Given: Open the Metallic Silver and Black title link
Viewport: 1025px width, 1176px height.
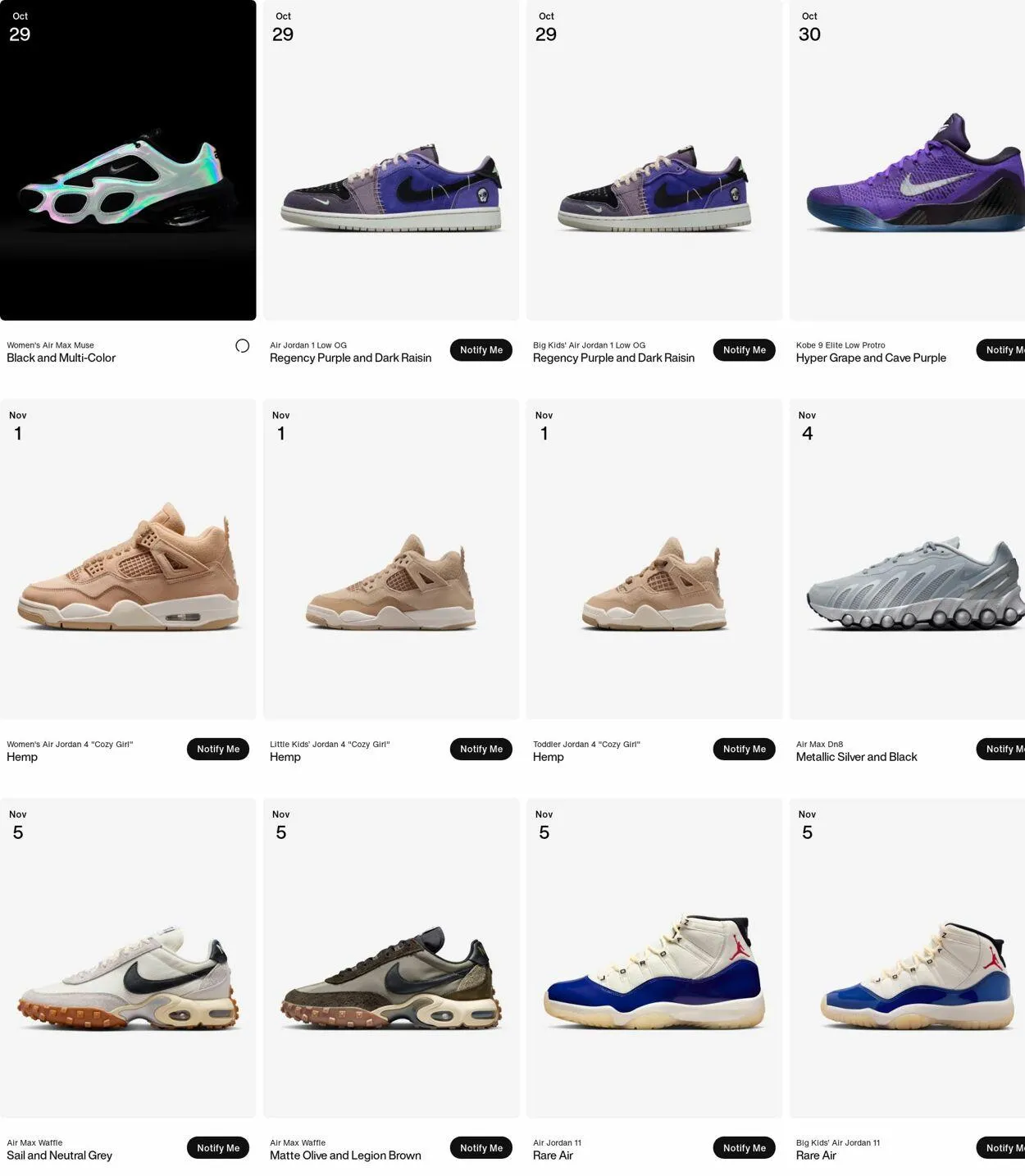Looking at the screenshot, I should tap(856, 757).
